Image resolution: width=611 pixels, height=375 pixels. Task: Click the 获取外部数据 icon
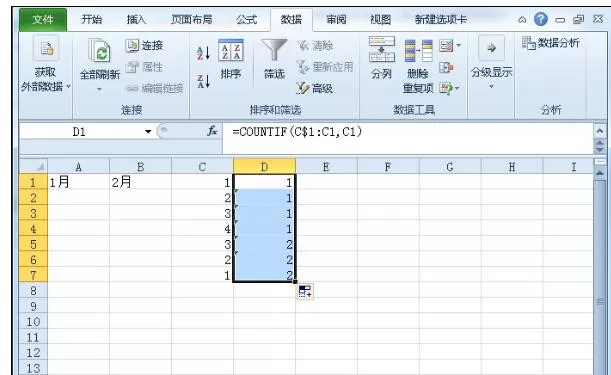click(x=46, y=48)
